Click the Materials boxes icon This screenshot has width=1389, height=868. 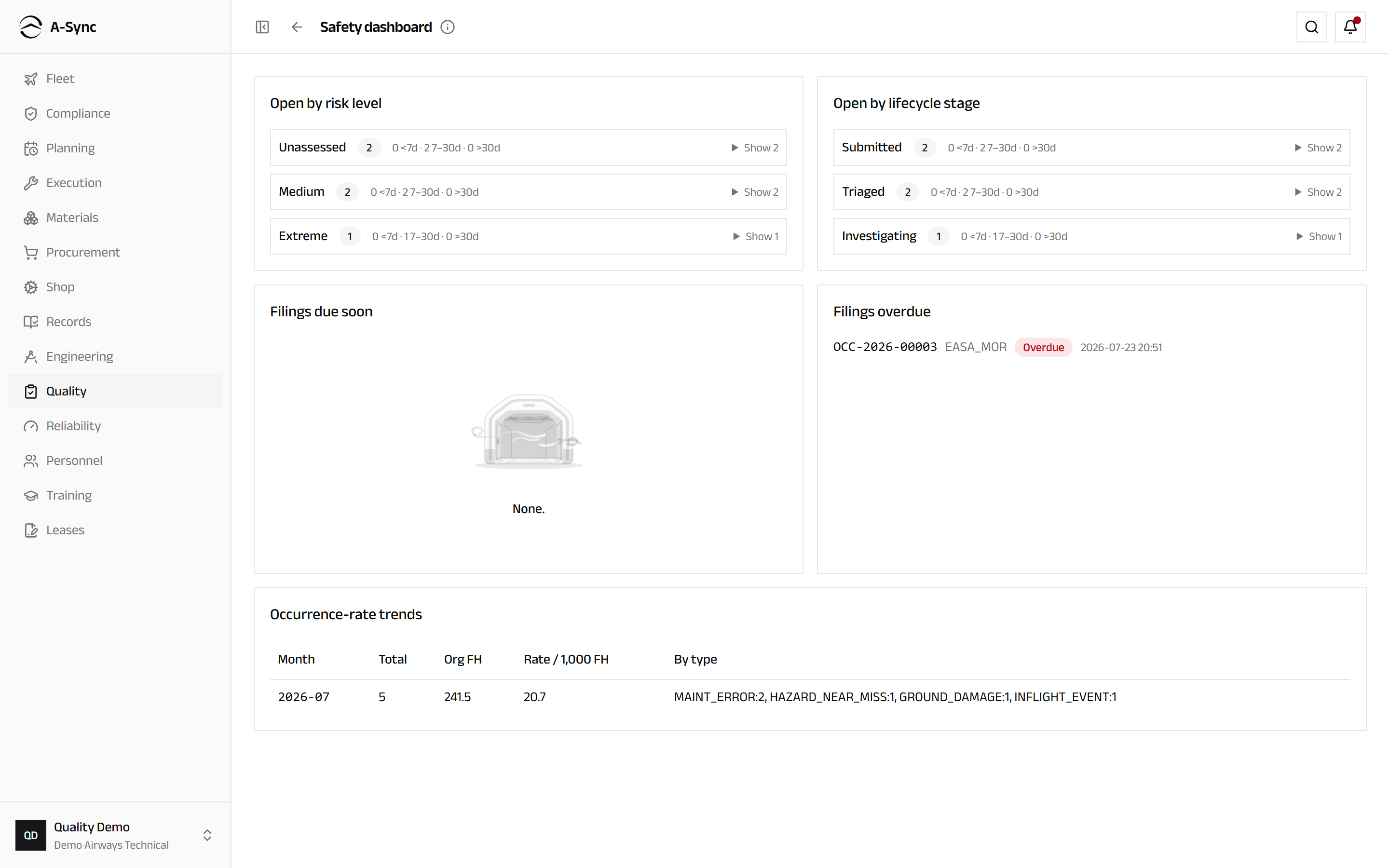[x=31, y=218]
